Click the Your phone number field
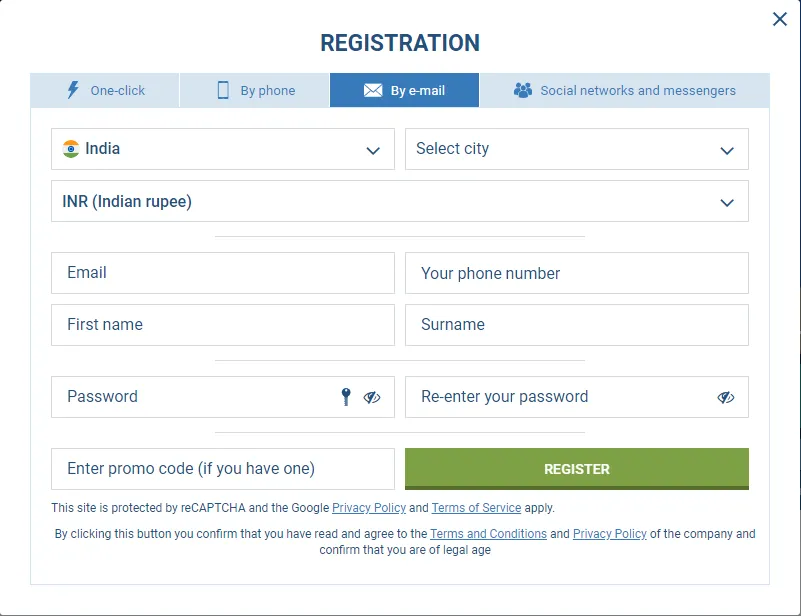This screenshot has width=801, height=616. point(576,273)
